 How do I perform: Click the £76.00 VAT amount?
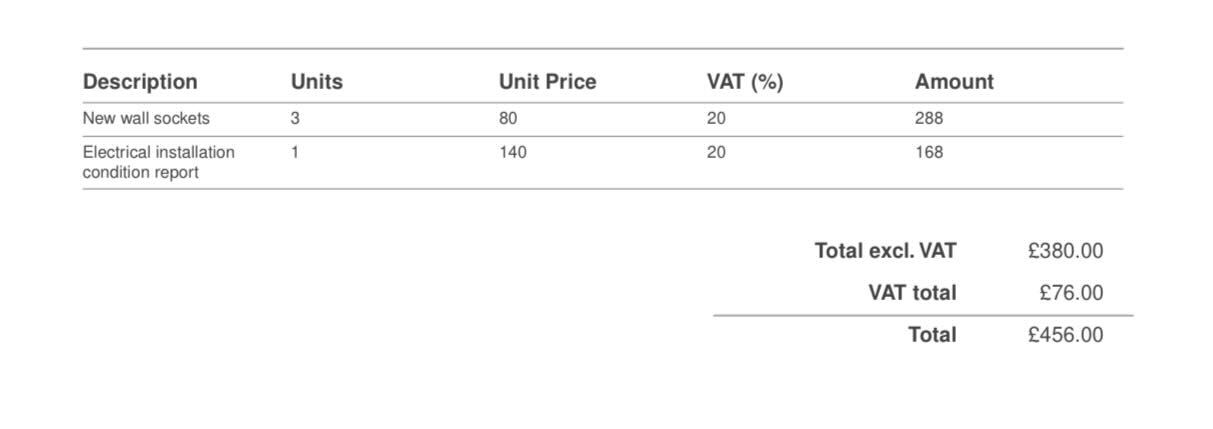pos(1071,293)
